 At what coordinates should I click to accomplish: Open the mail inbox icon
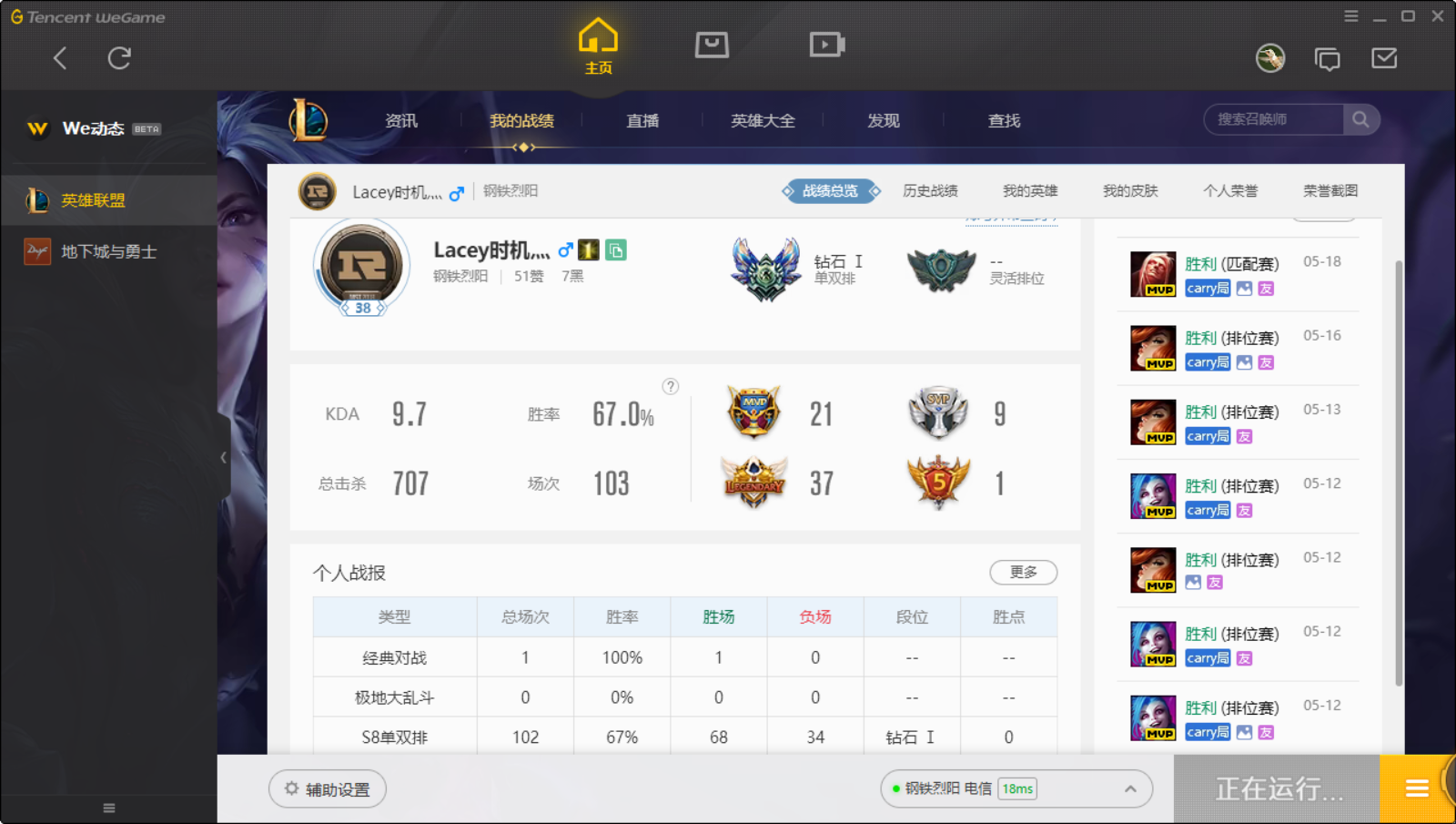(1384, 58)
